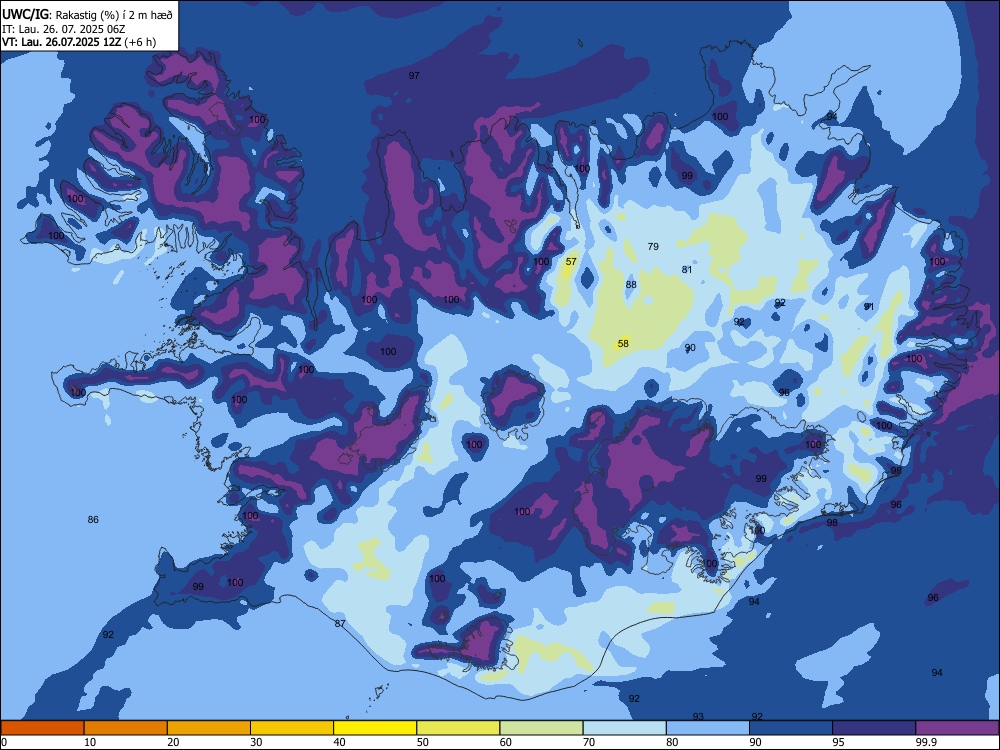Select the light blue 80–90 legend swatch
The image size is (1000, 750).
(x=708, y=728)
